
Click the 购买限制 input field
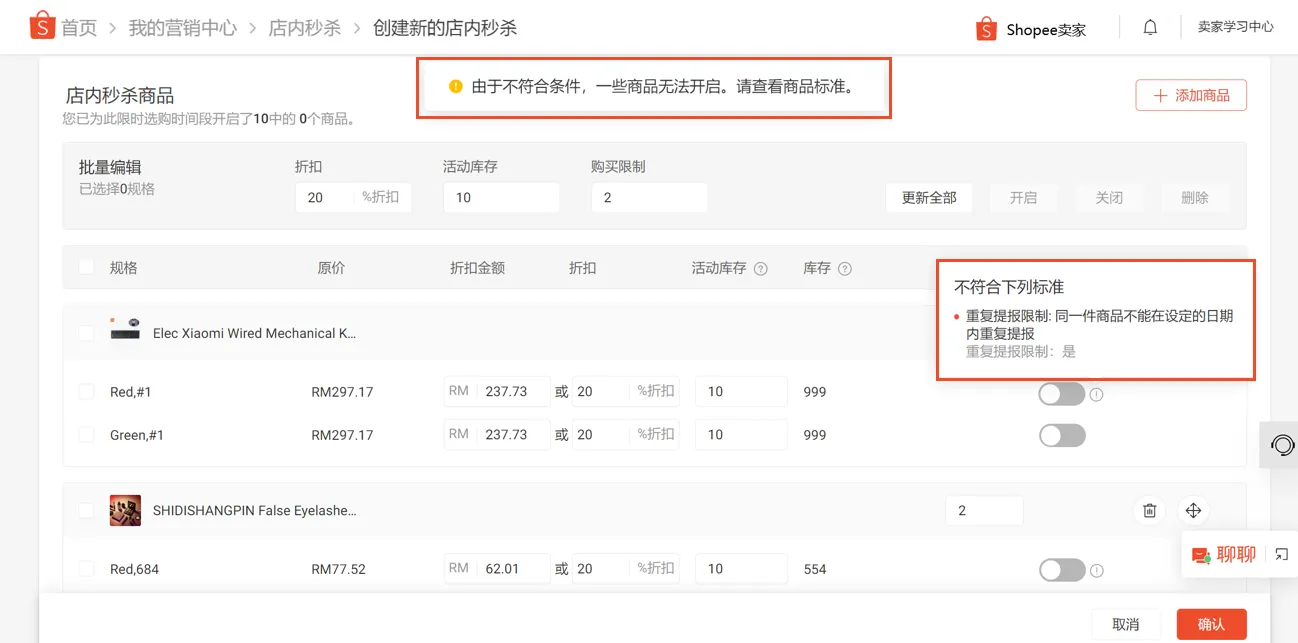point(649,197)
